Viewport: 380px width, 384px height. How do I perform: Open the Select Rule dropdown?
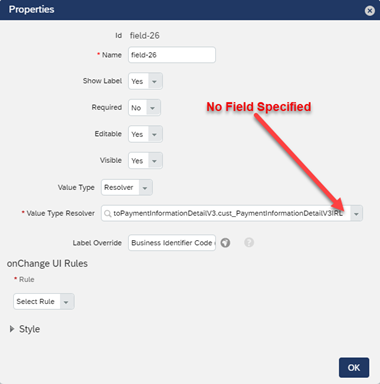click(44, 302)
